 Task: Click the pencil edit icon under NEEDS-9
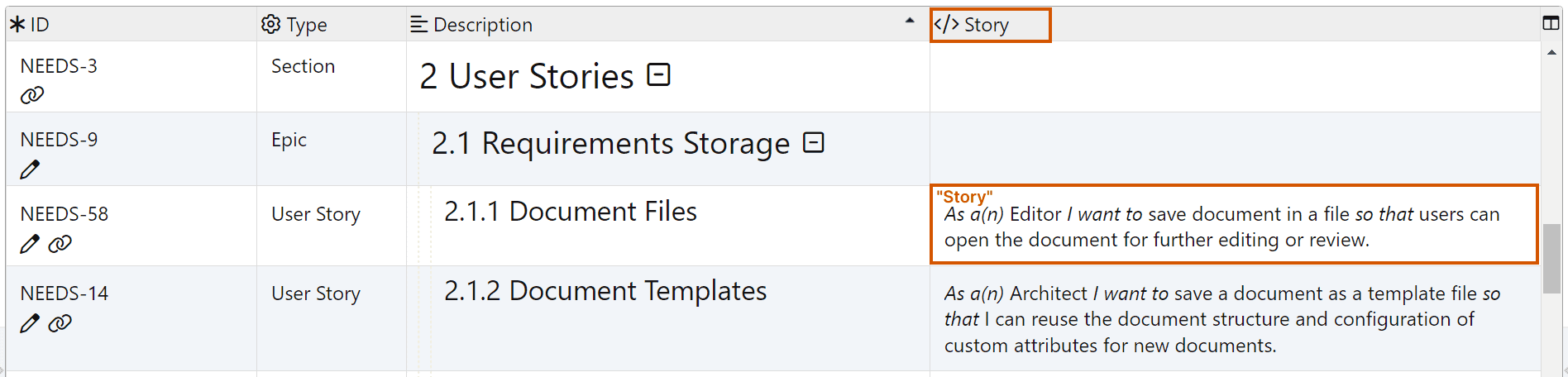pyautogui.click(x=30, y=169)
